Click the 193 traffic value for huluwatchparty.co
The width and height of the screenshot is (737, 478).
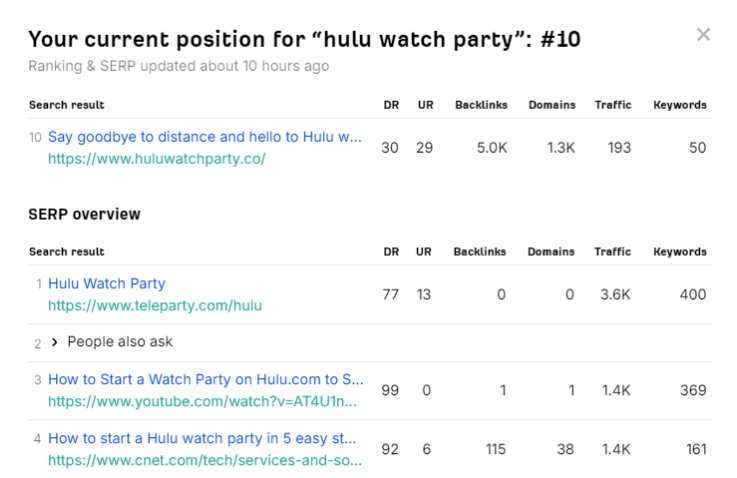(619, 148)
